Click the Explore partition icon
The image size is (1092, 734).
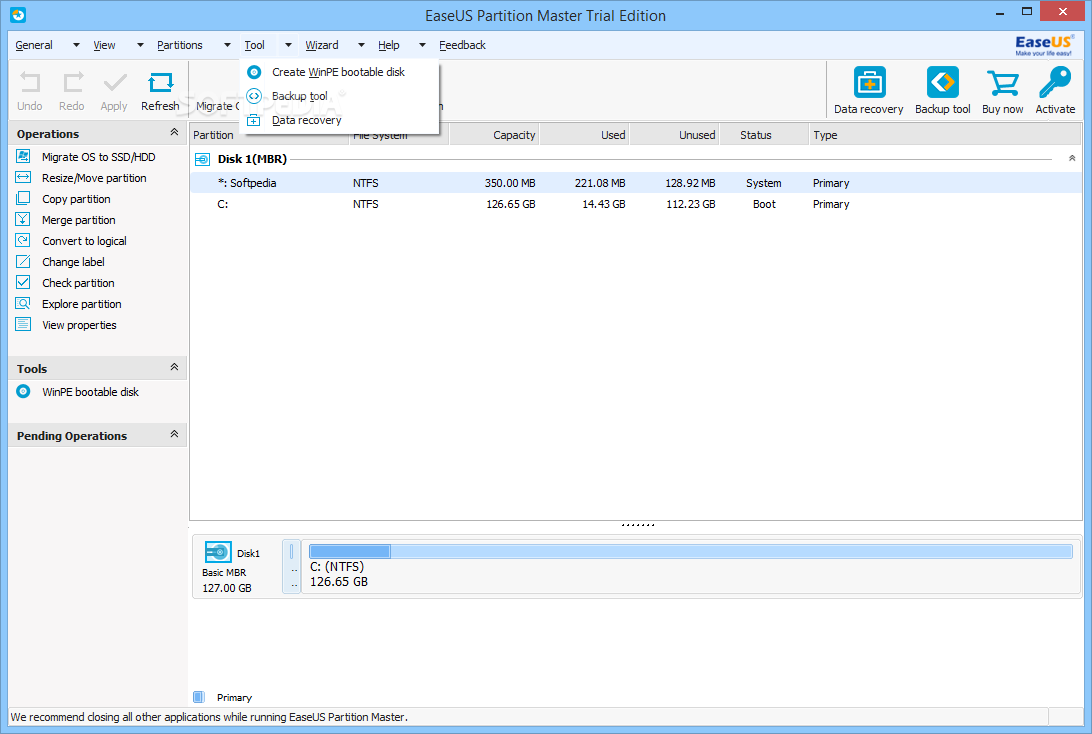[23, 303]
